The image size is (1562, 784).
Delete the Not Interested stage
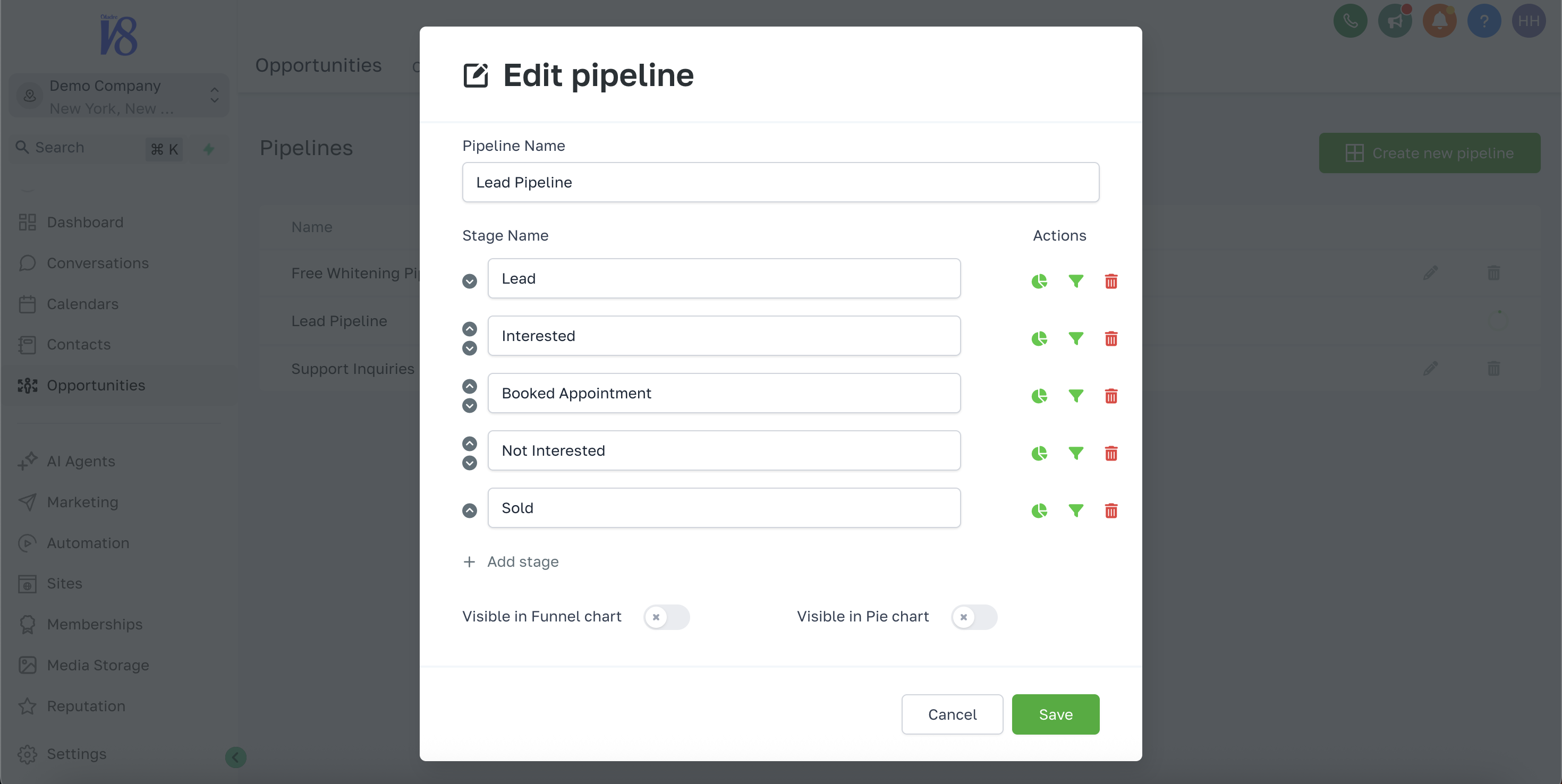[1111, 454]
